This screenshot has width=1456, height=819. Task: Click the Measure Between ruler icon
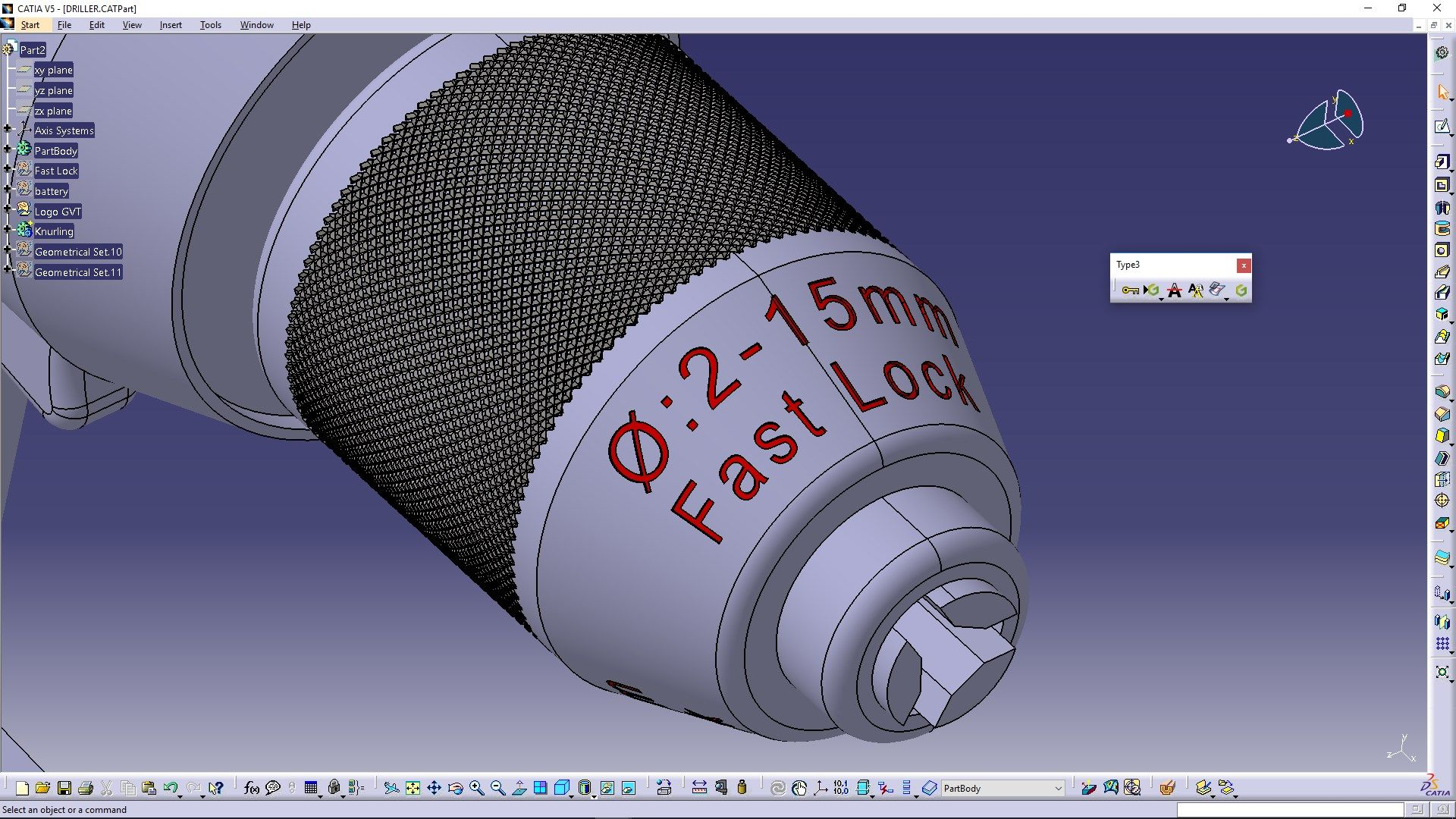699,789
